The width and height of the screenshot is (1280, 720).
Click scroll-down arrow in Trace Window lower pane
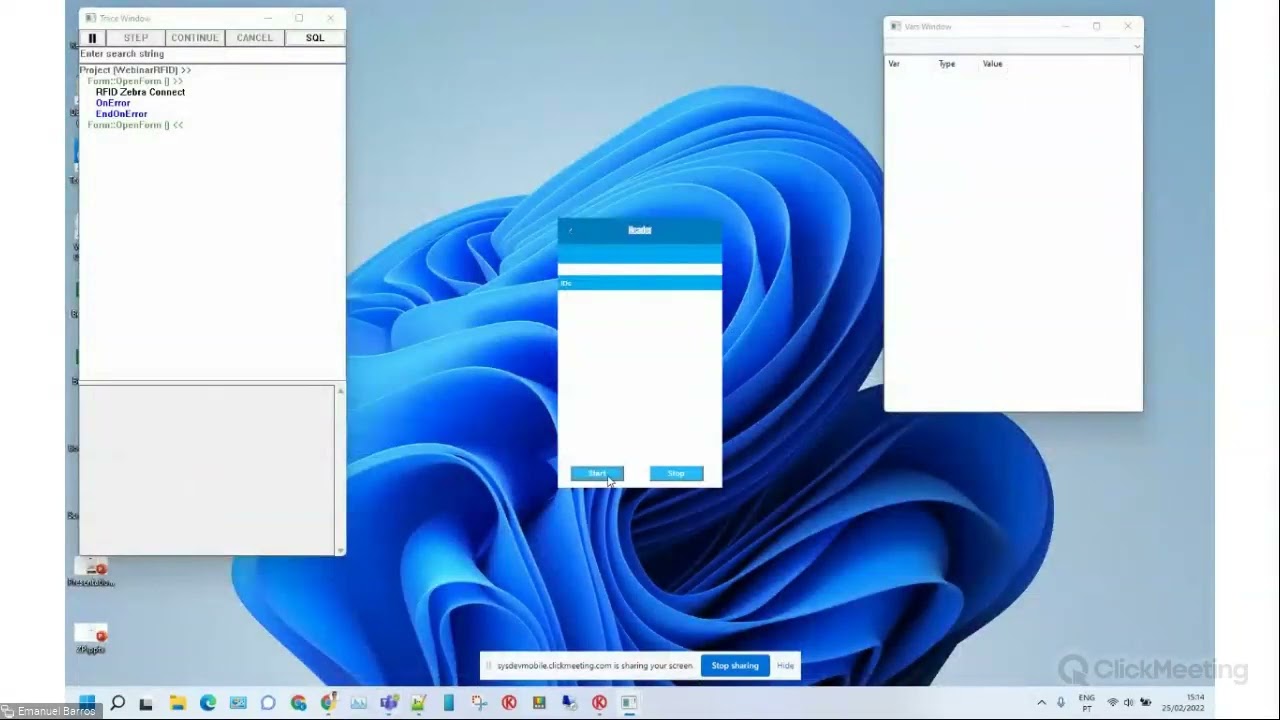coord(340,549)
